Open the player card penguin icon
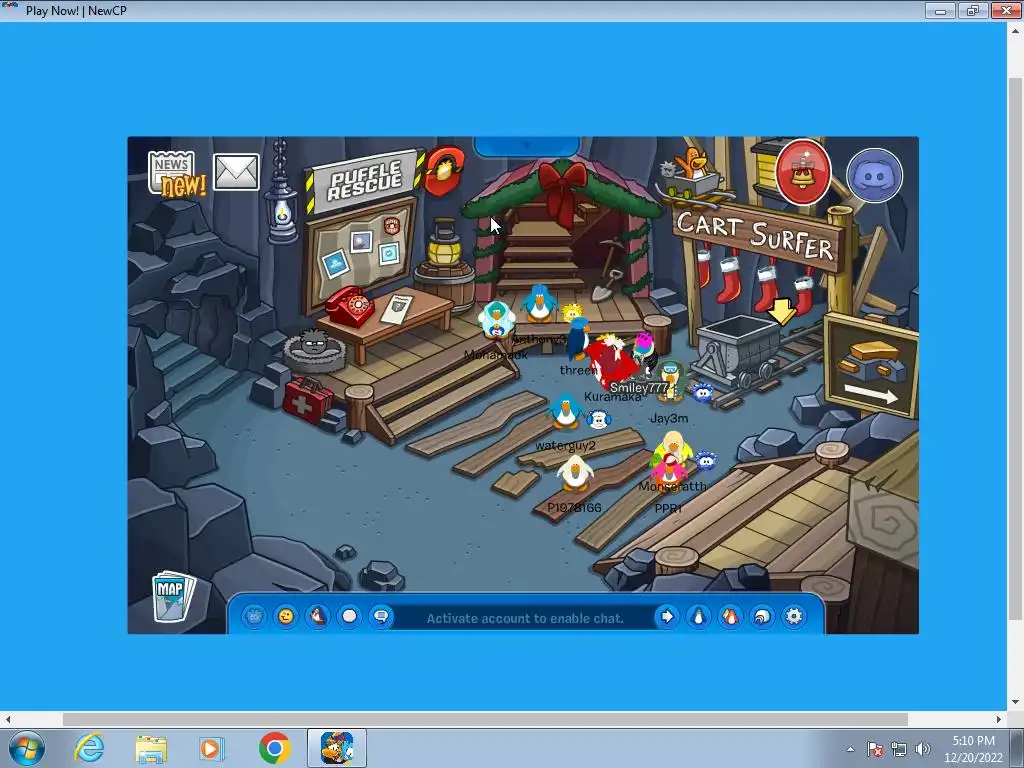The image size is (1024, 768). pos(699,616)
